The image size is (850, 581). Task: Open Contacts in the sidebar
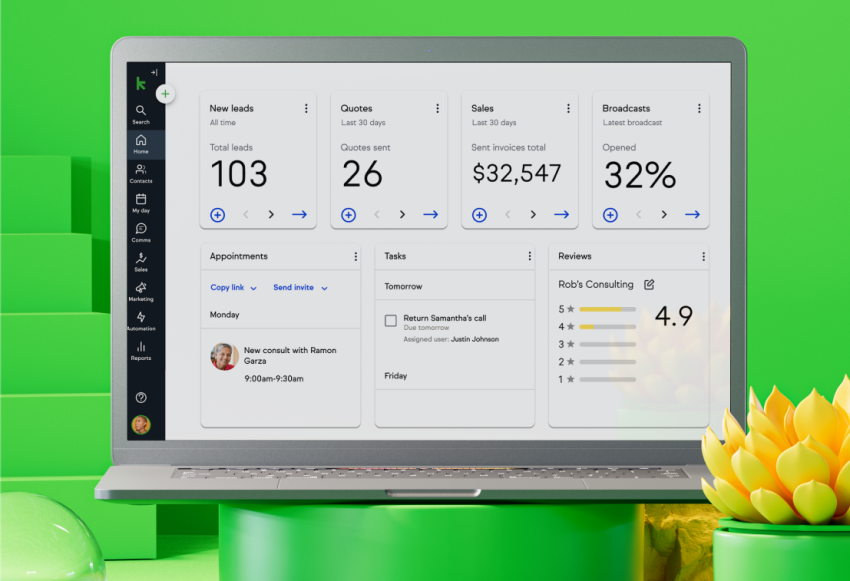point(141,173)
